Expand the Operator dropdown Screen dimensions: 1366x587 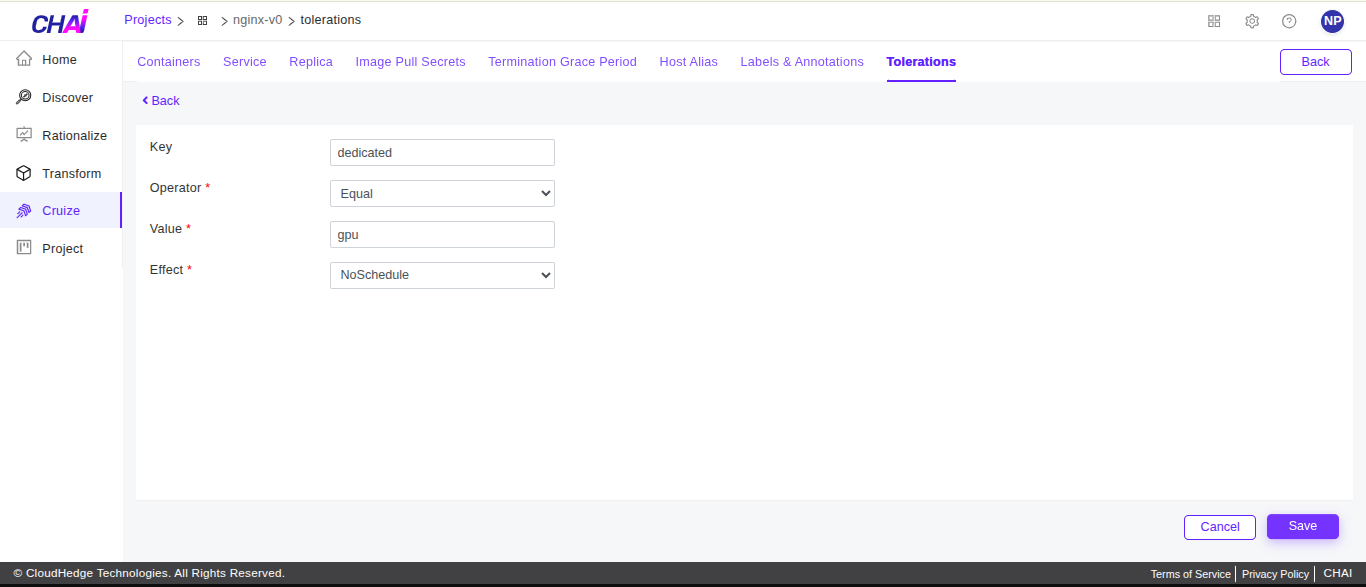[442, 193]
